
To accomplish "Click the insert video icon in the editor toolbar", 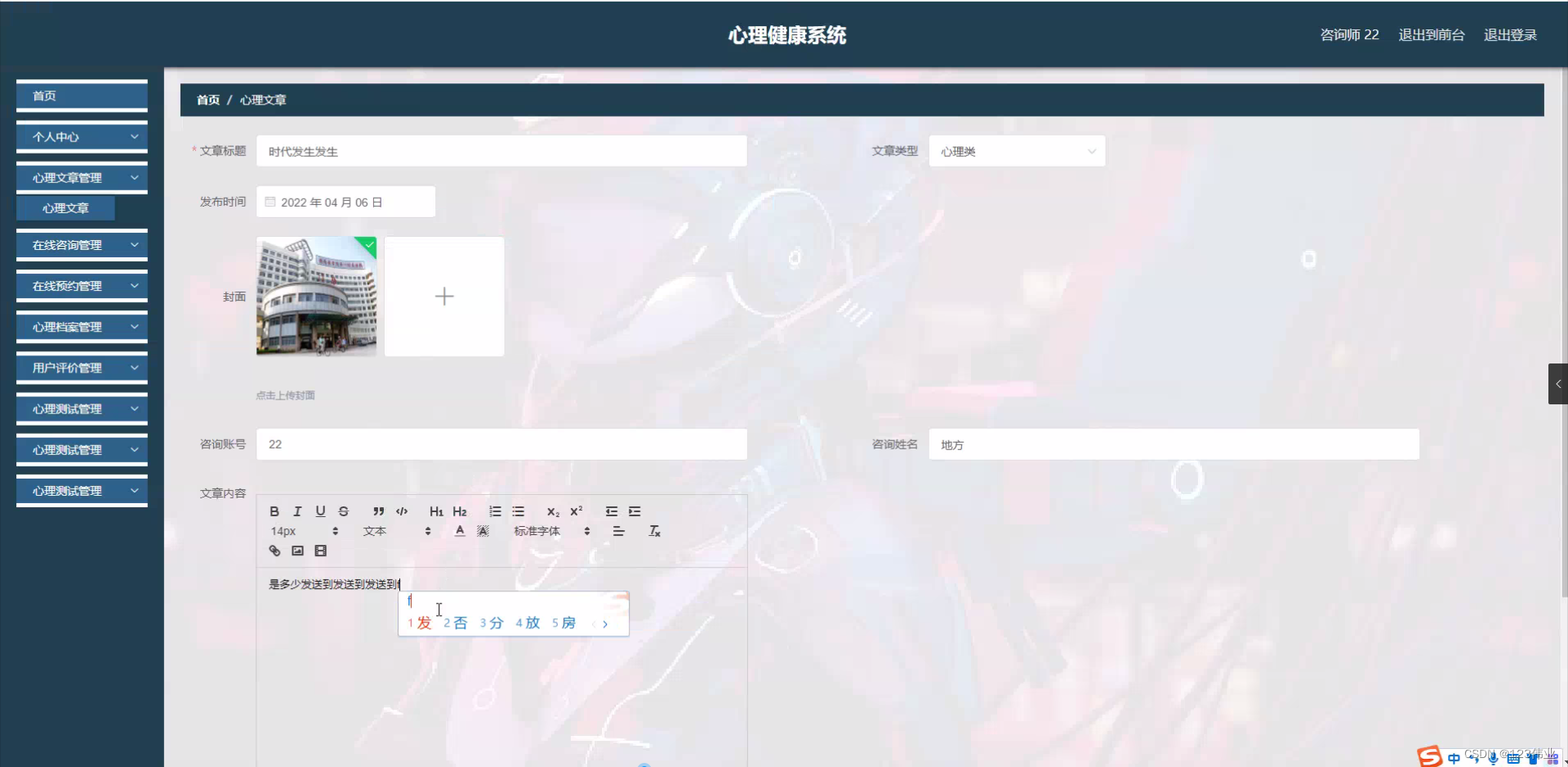I will pos(320,551).
